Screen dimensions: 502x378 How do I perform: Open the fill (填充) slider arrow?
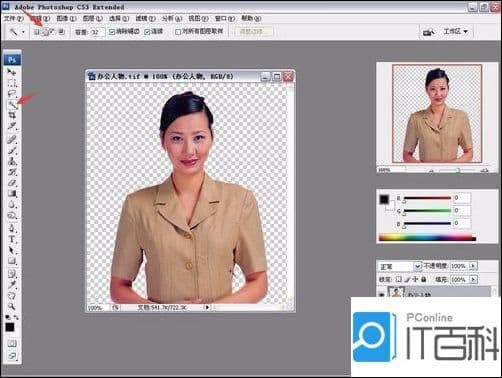[x=473, y=279]
